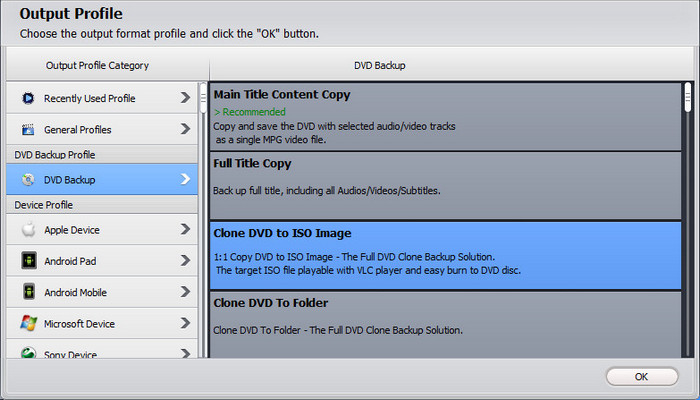
Task: Open the General Profiles category
Action: coord(102,129)
